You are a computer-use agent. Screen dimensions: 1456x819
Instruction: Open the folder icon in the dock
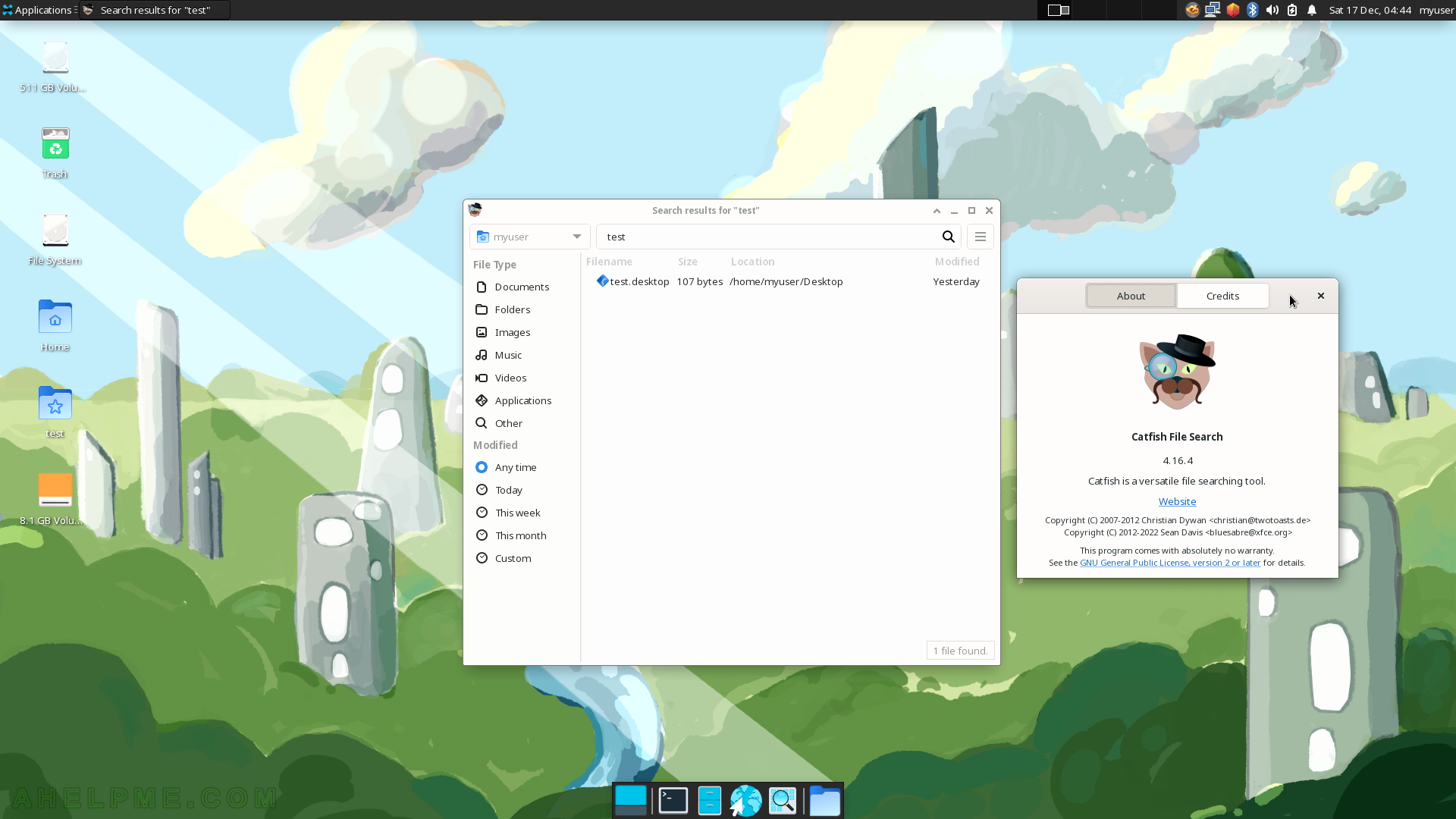(824, 801)
